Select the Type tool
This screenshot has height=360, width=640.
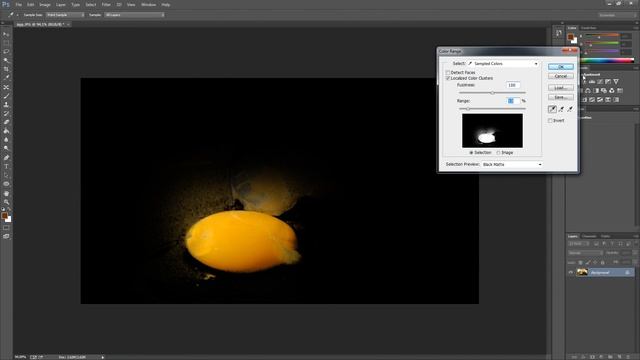pos(6,166)
